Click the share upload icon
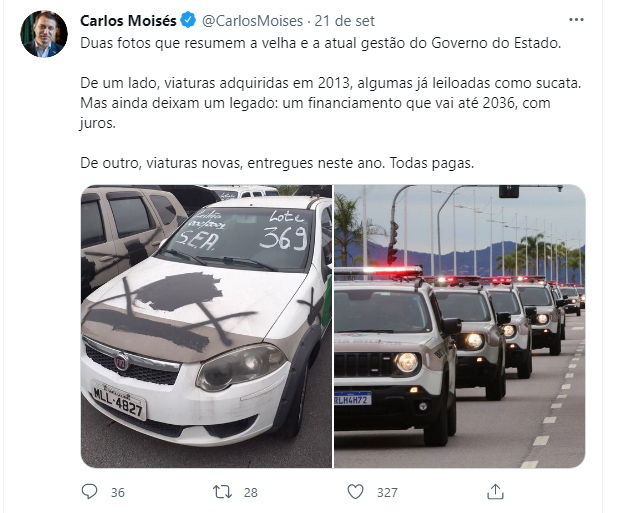This screenshot has width=618, height=513. (495, 492)
